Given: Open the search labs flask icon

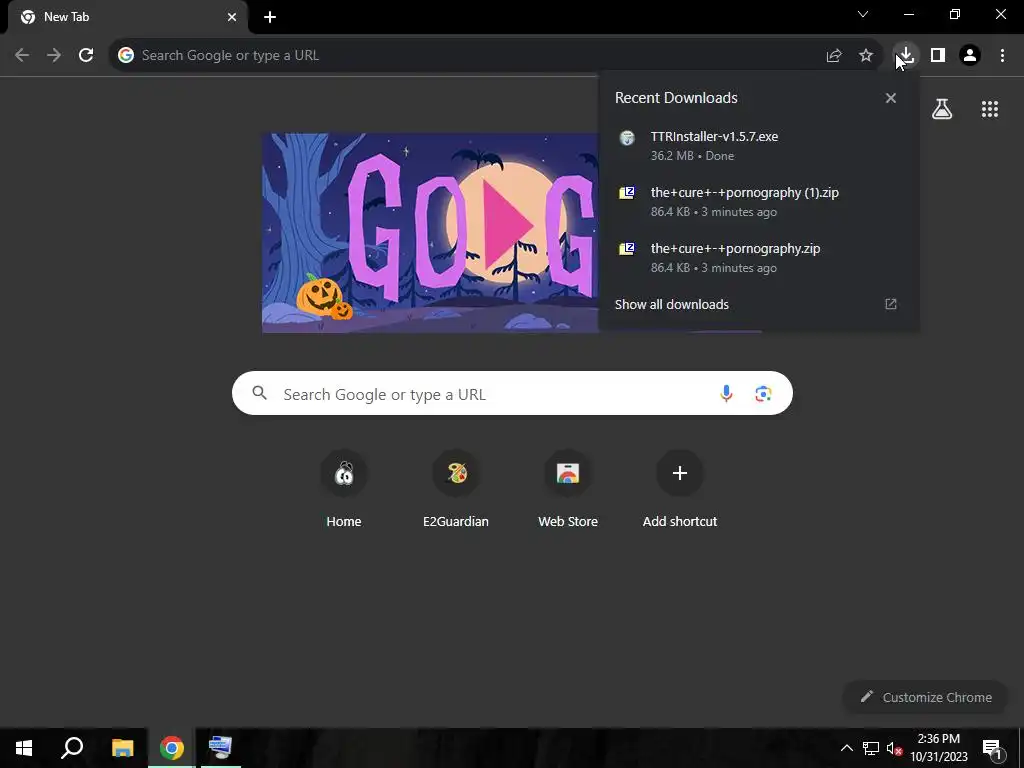Looking at the screenshot, I should click(942, 109).
